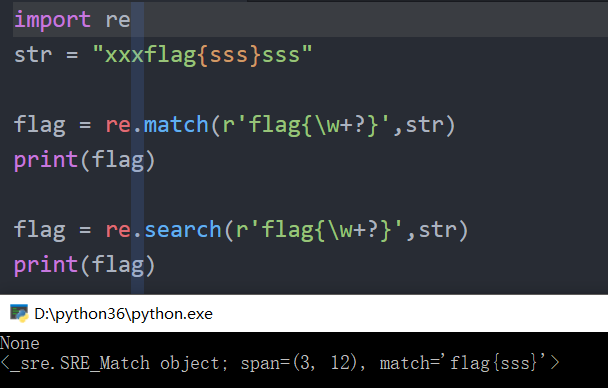
Task: Click the 'None' output line in console
Action: pos(20,343)
